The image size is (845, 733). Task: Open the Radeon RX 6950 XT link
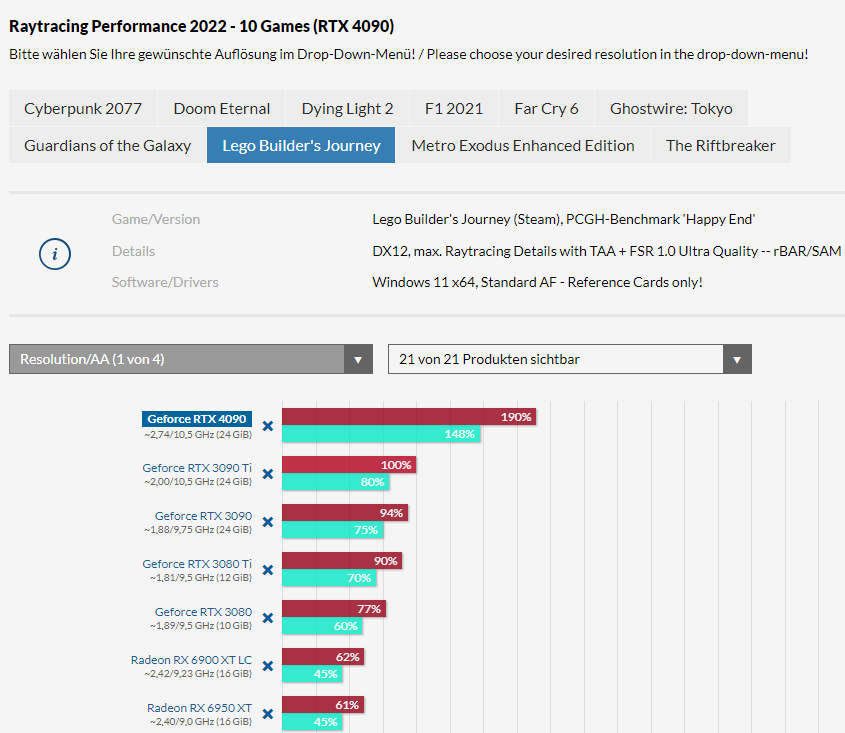199,708
